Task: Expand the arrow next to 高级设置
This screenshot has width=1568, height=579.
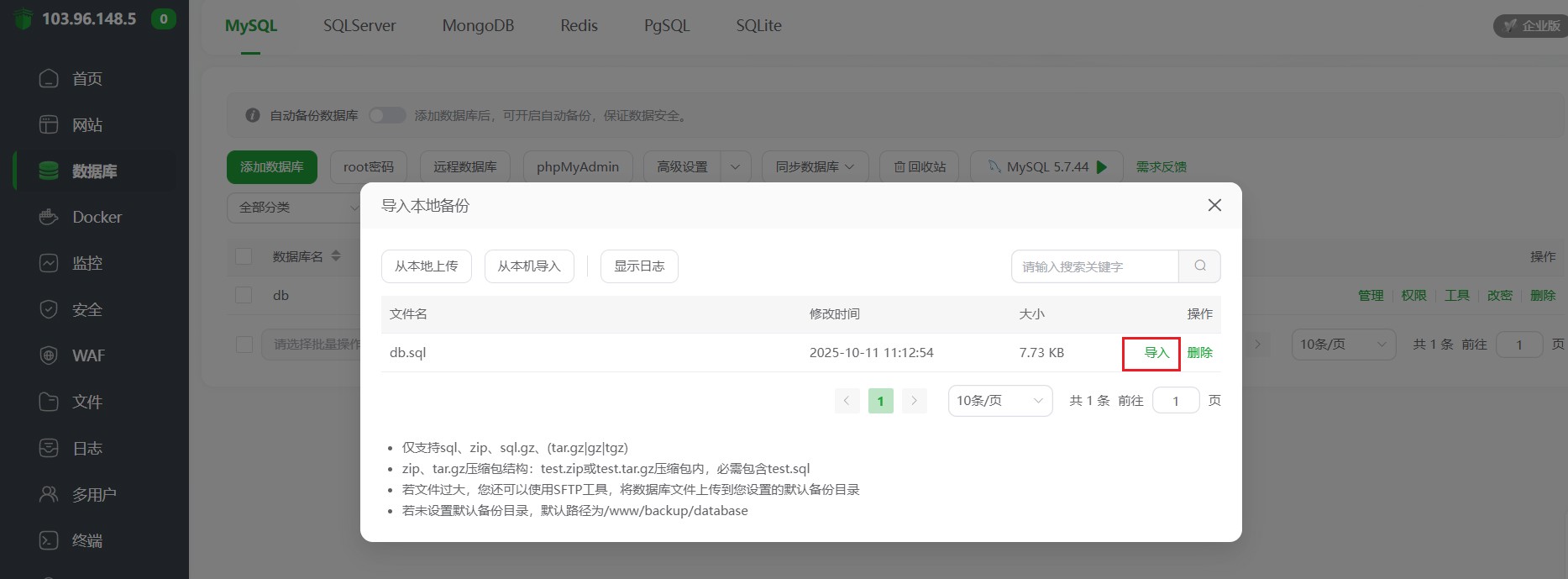Action: pos(736,167)
